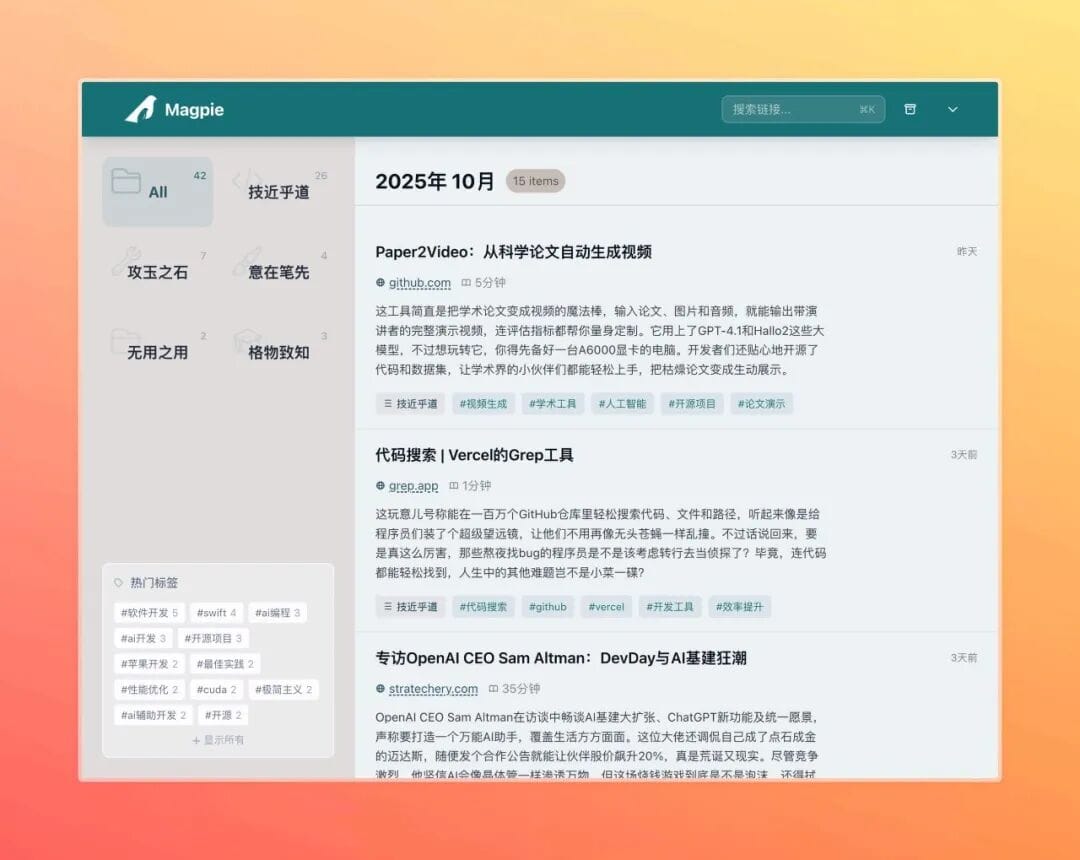The width and height of the screenshot is (1080, 860).
Task: Toggle the #ai编程 tag filter
Action: tap(276, 612)
